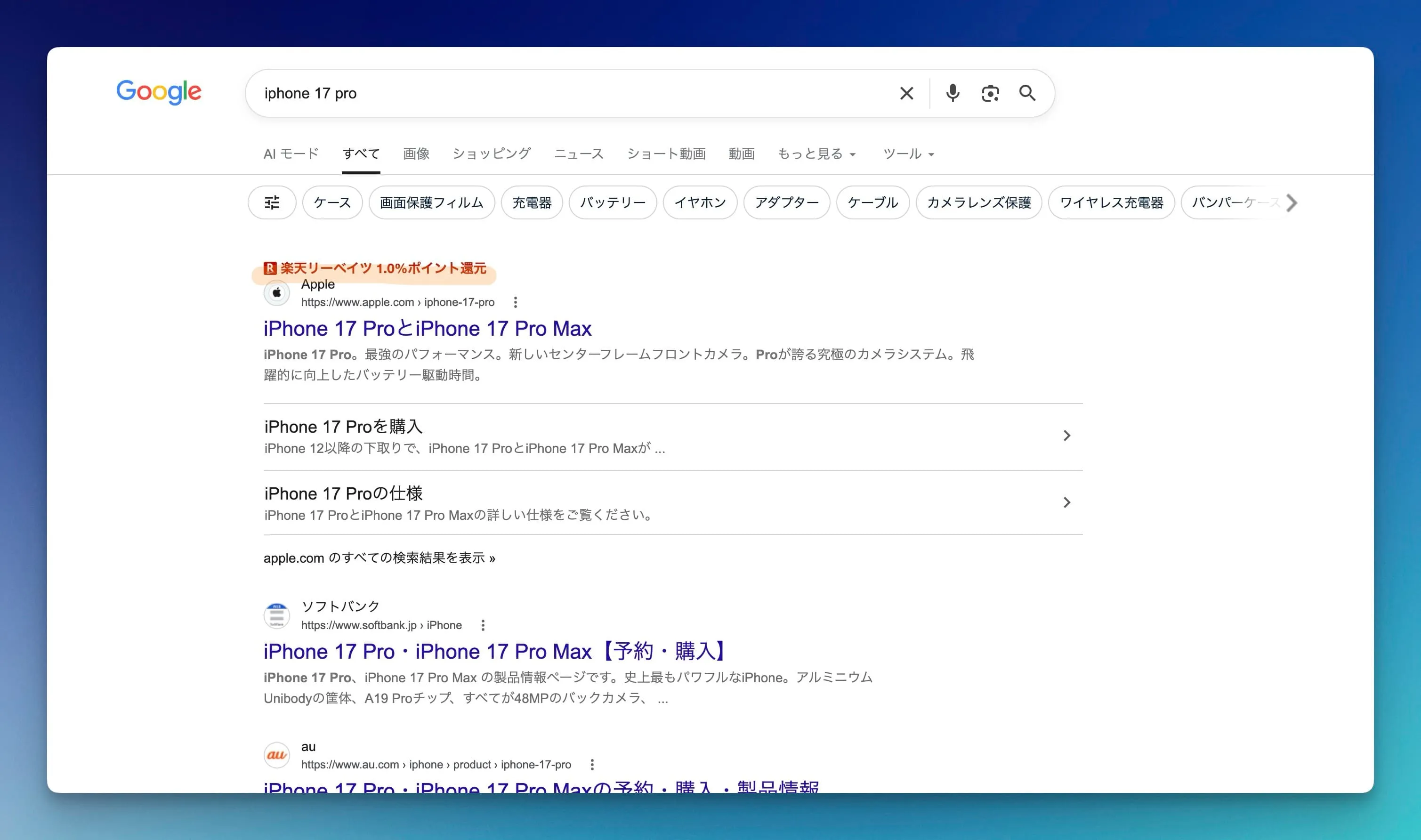1421x840 pixels.
Task: Switch to the ショート動画 tab
Action: tap(666, 154)
